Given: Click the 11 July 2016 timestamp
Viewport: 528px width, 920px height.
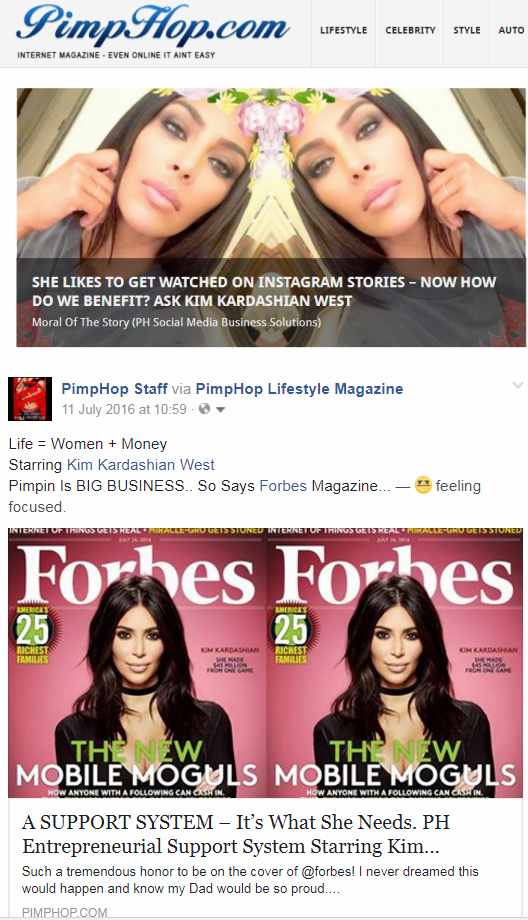Looking at the screenshot, I should pos(124,409).
